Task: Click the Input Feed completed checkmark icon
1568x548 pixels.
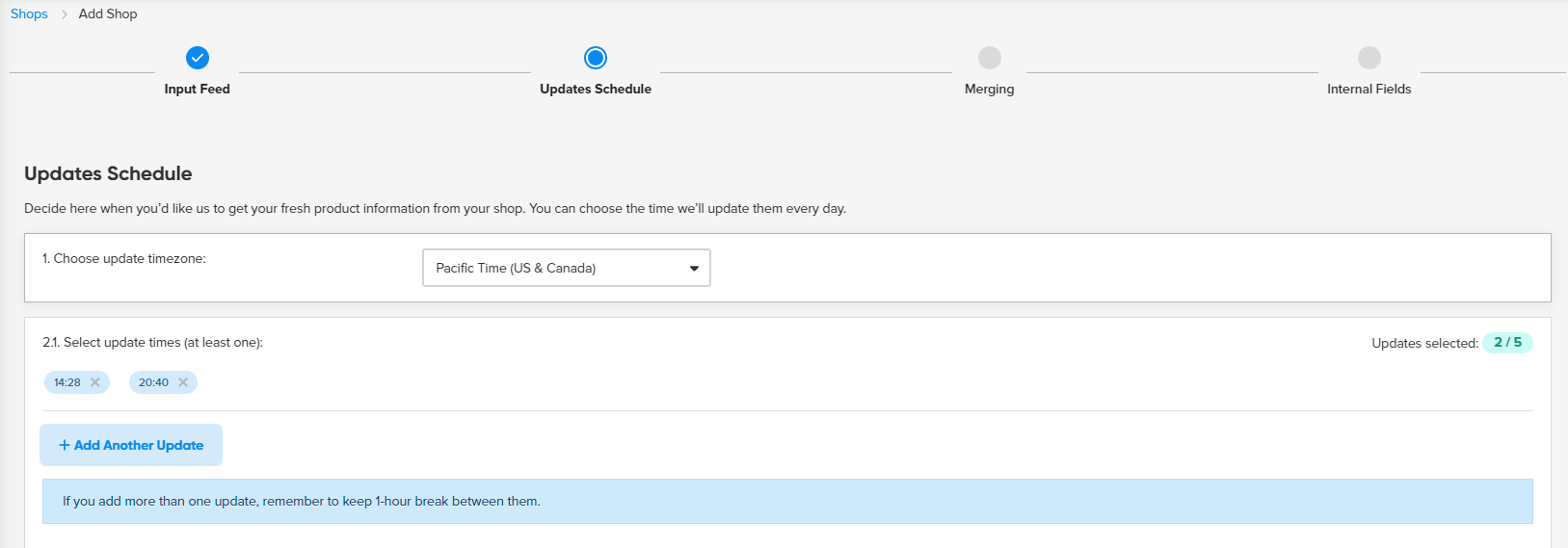Action: [x=198, y=58]
